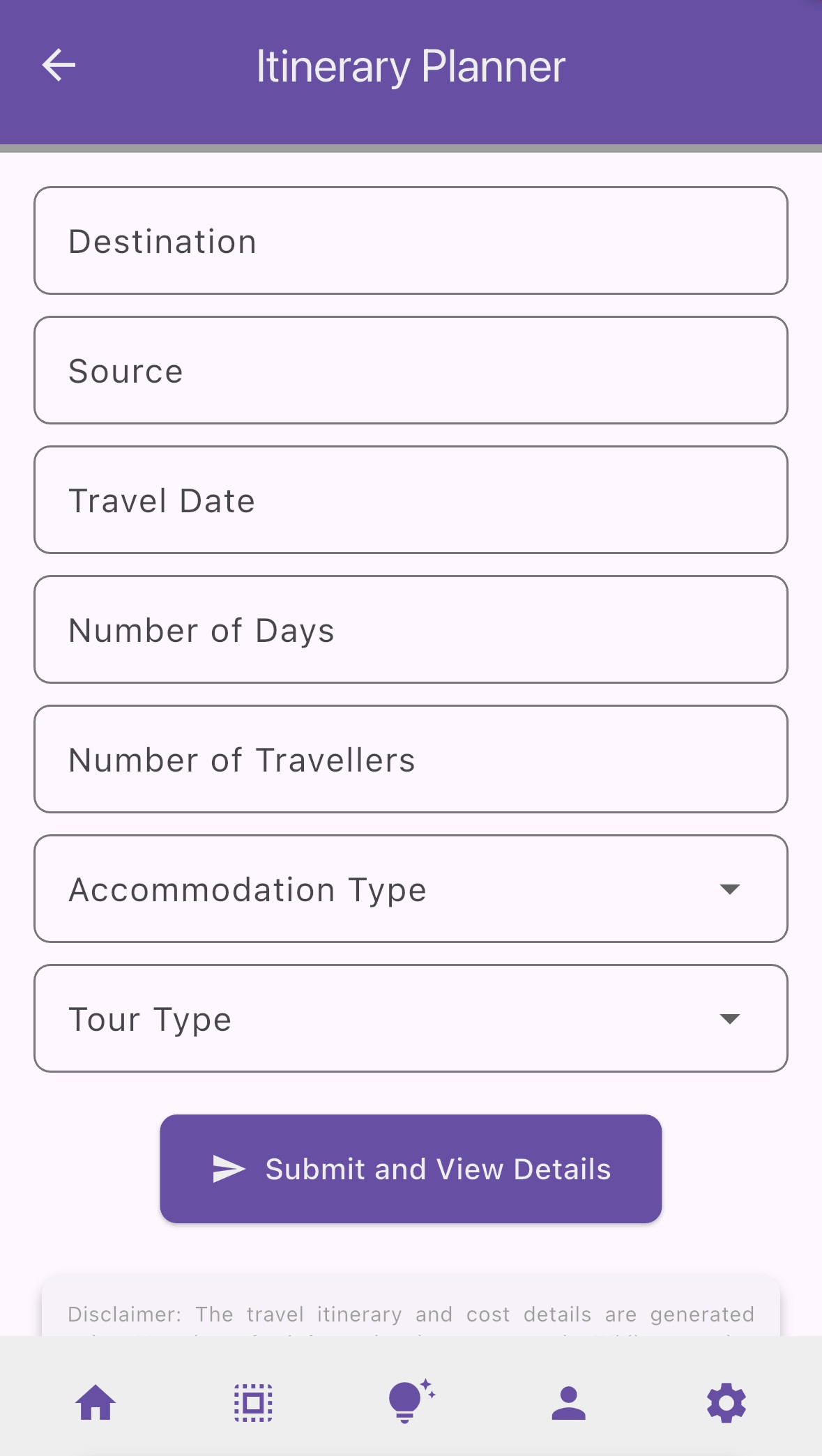Screen dimensions: 822x1456
Task: Tap the back arrow in header
Action: 59,66
